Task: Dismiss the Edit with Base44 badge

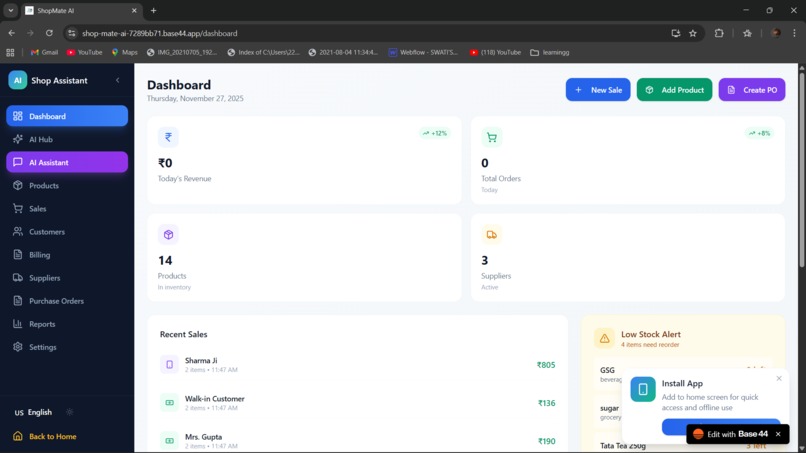Action: (778, 434)
